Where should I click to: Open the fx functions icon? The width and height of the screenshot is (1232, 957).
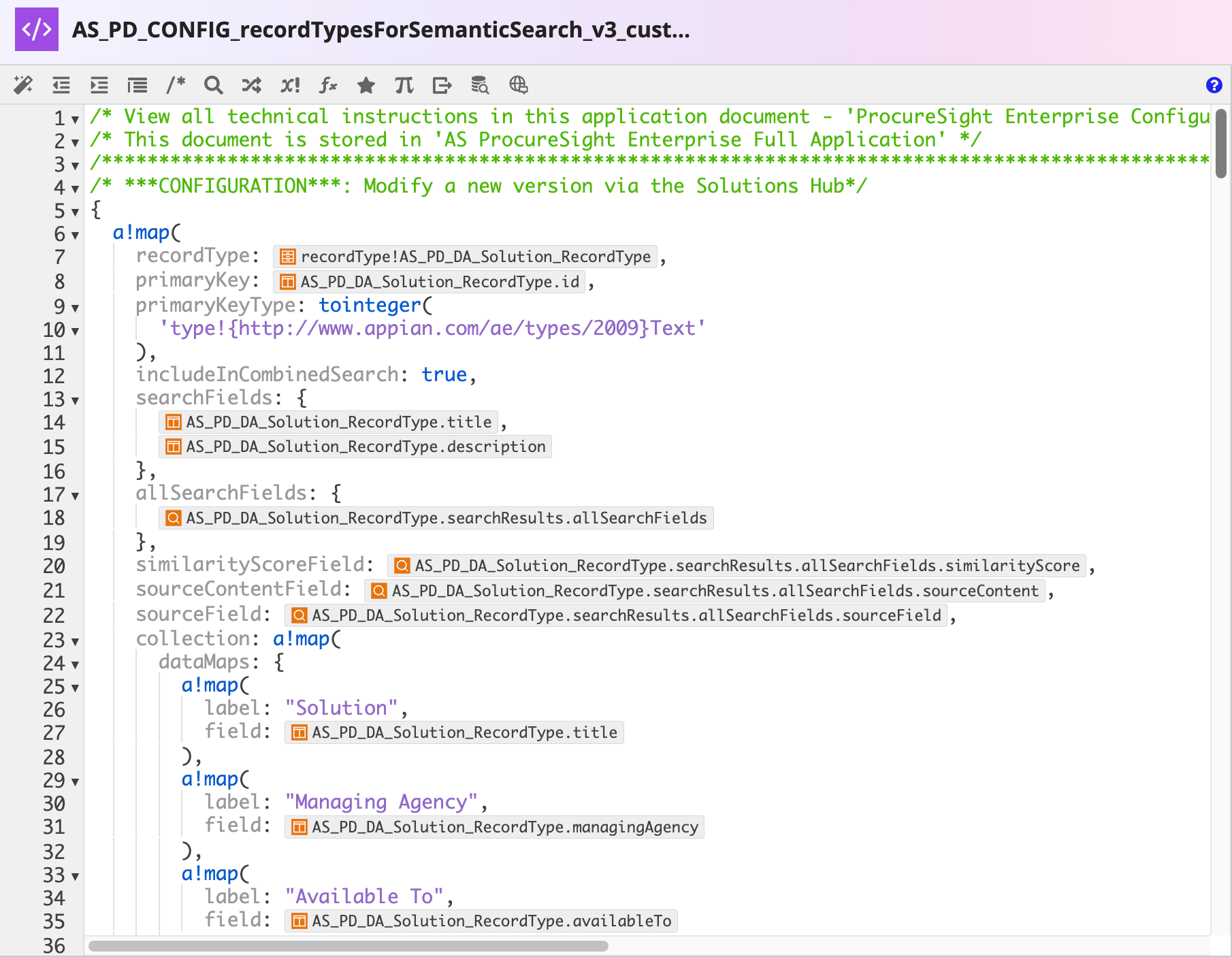(328, 85)
